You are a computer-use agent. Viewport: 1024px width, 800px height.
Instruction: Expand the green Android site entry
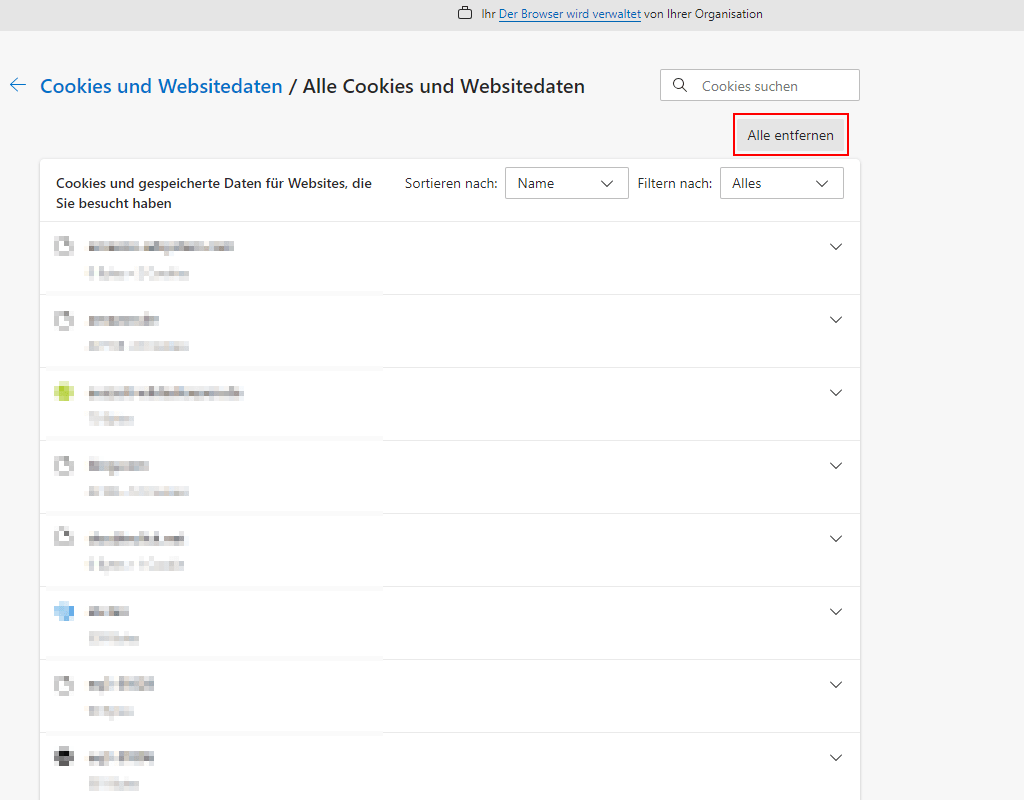pyautogui.click(x=836, y=392)
